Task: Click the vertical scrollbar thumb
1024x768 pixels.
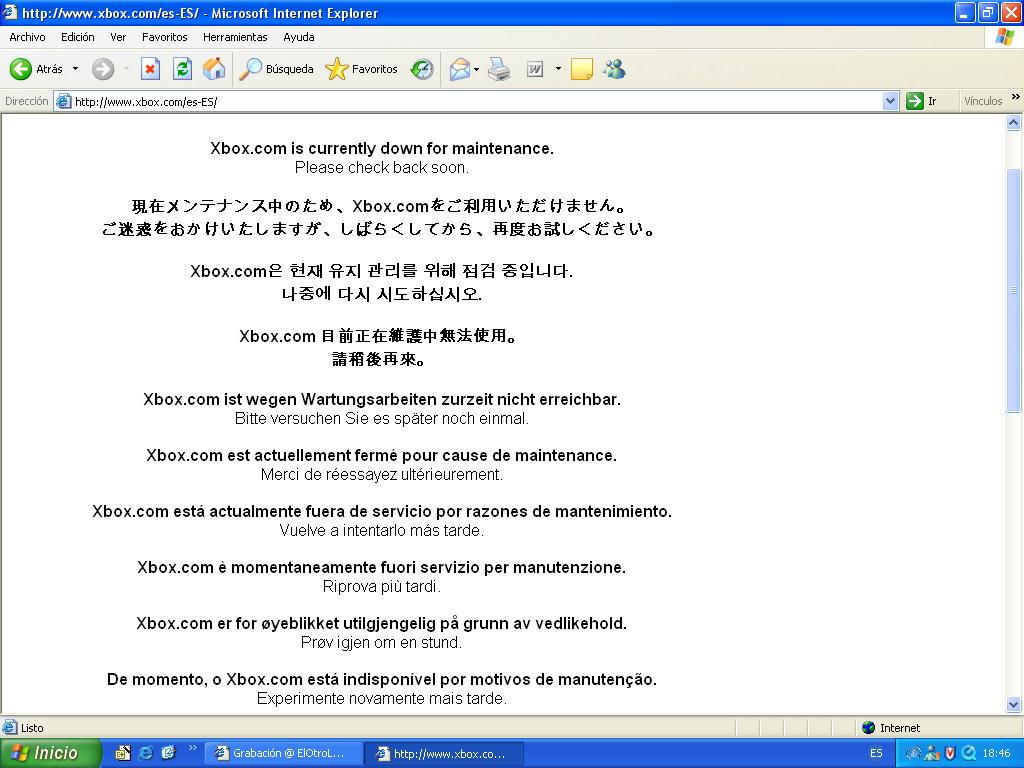Action: pyautogui.click(x=1014, y=290)
